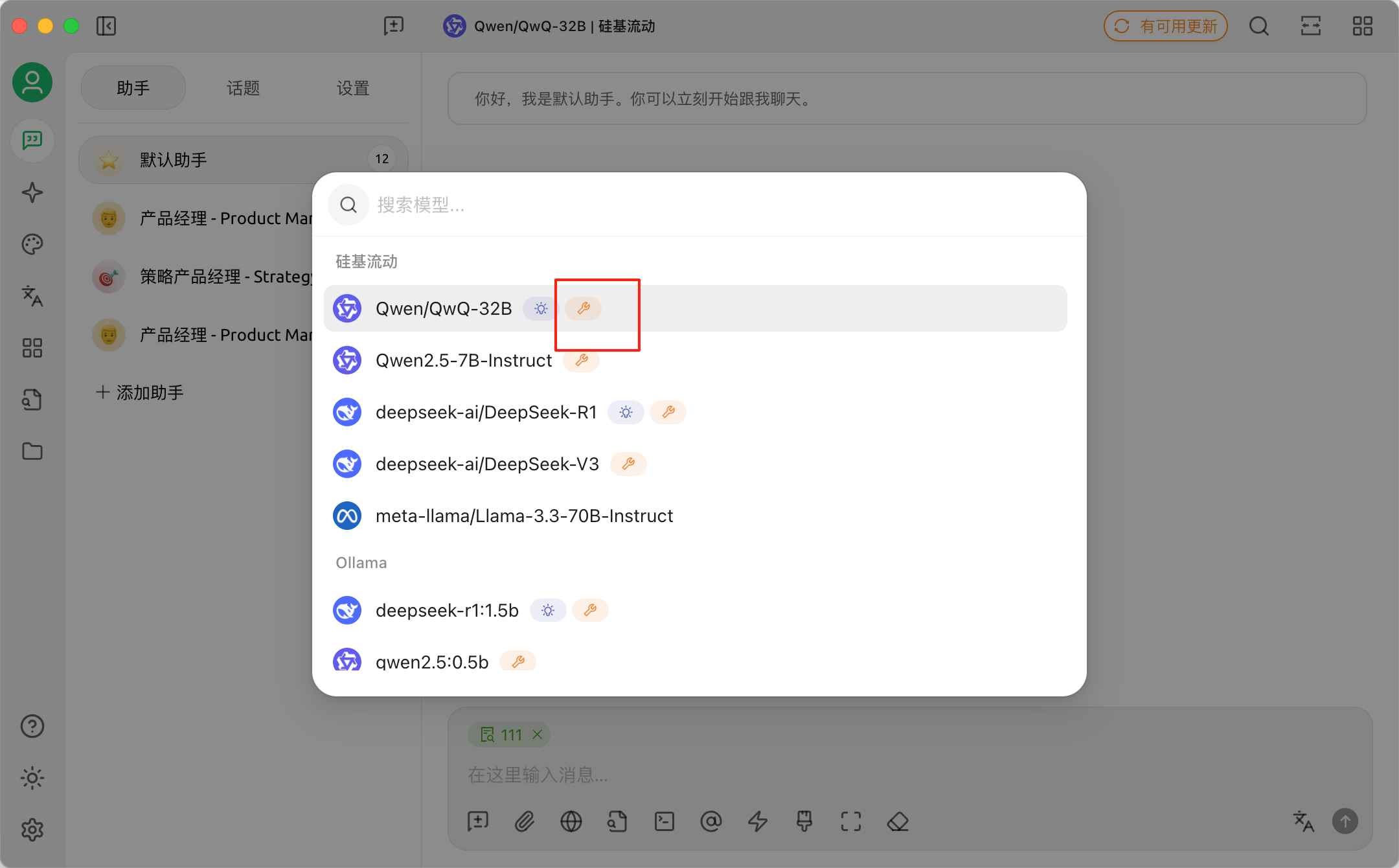This screenshot has height=868, width=1399.
Task: Open the help question mark icon
Action: [x=32, y=726]
